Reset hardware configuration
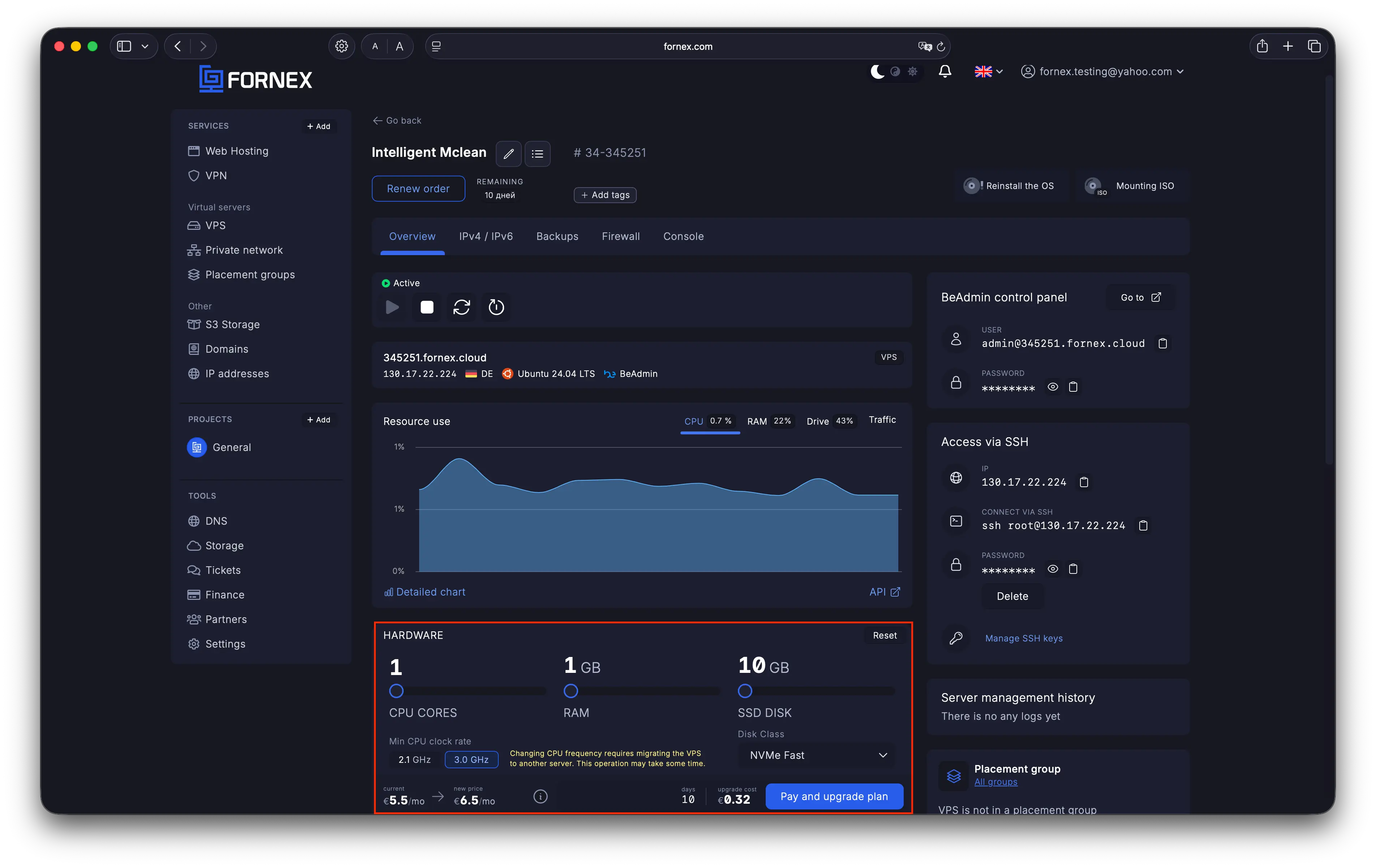Viewport: 1376px width, 868px height. 885,635
